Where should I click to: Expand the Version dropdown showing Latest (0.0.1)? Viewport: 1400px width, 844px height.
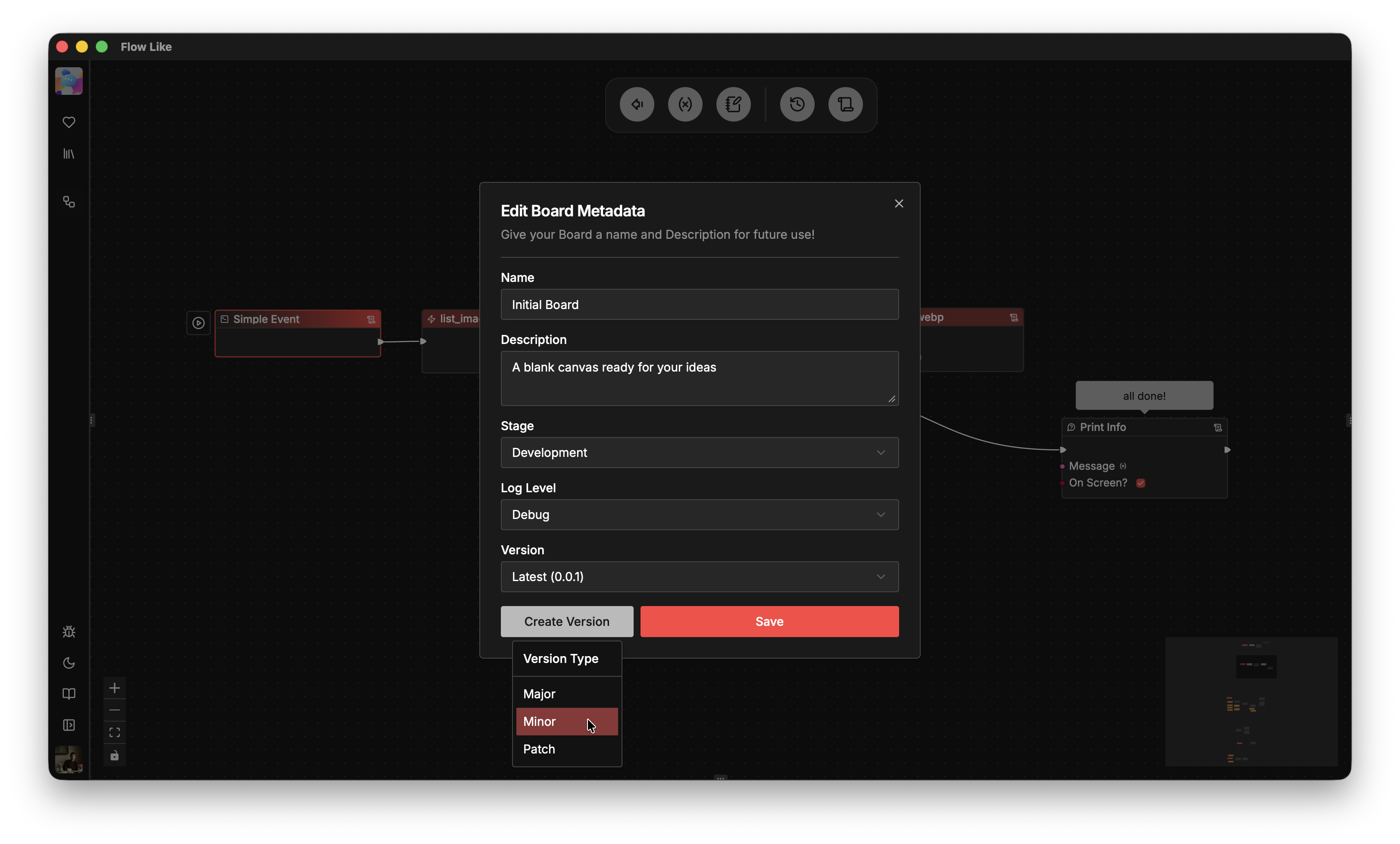(x=700, y=576)
